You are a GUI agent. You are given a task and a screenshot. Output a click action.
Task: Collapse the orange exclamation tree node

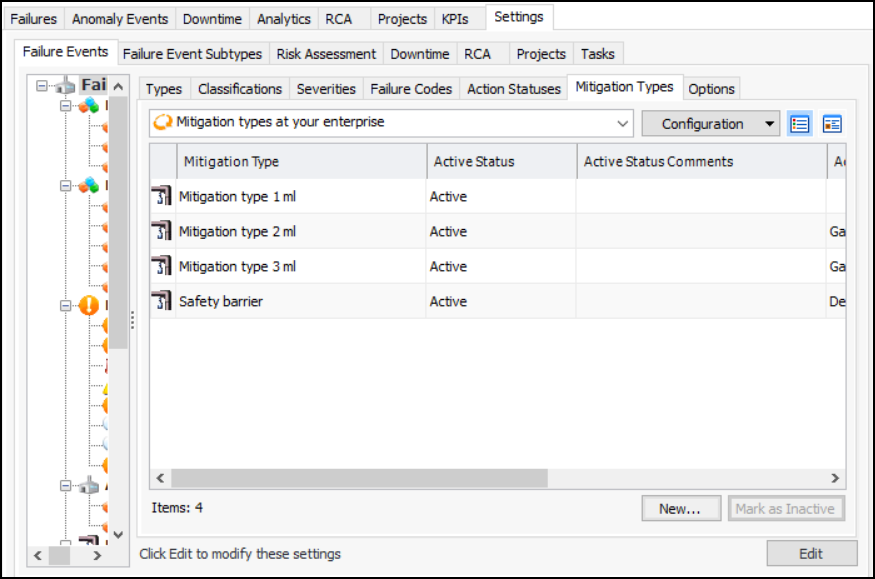pyautogui.click(x=66, y=305)
